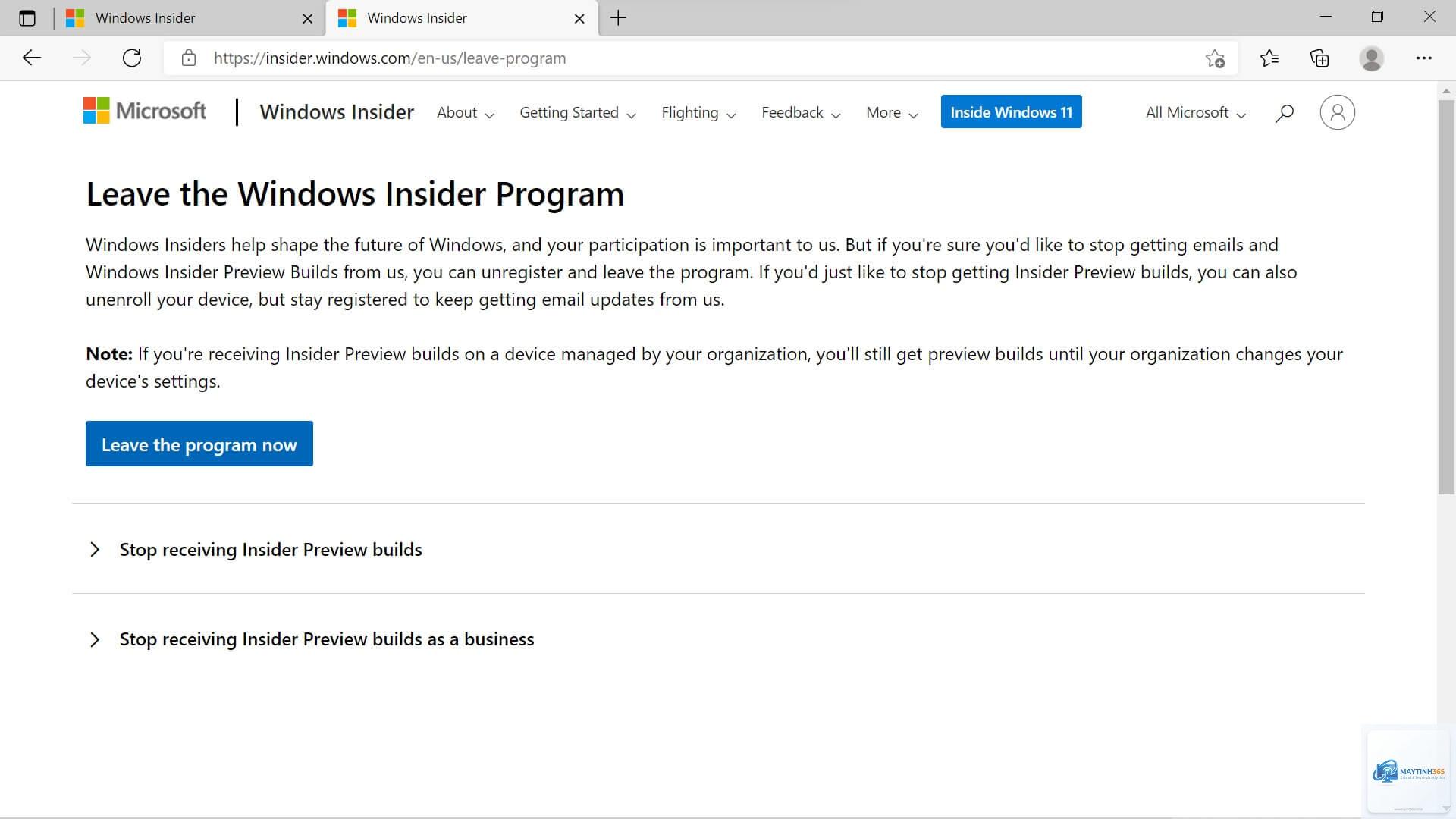
Task: Expand the Feedback menu
Action: tap(801, 113)
